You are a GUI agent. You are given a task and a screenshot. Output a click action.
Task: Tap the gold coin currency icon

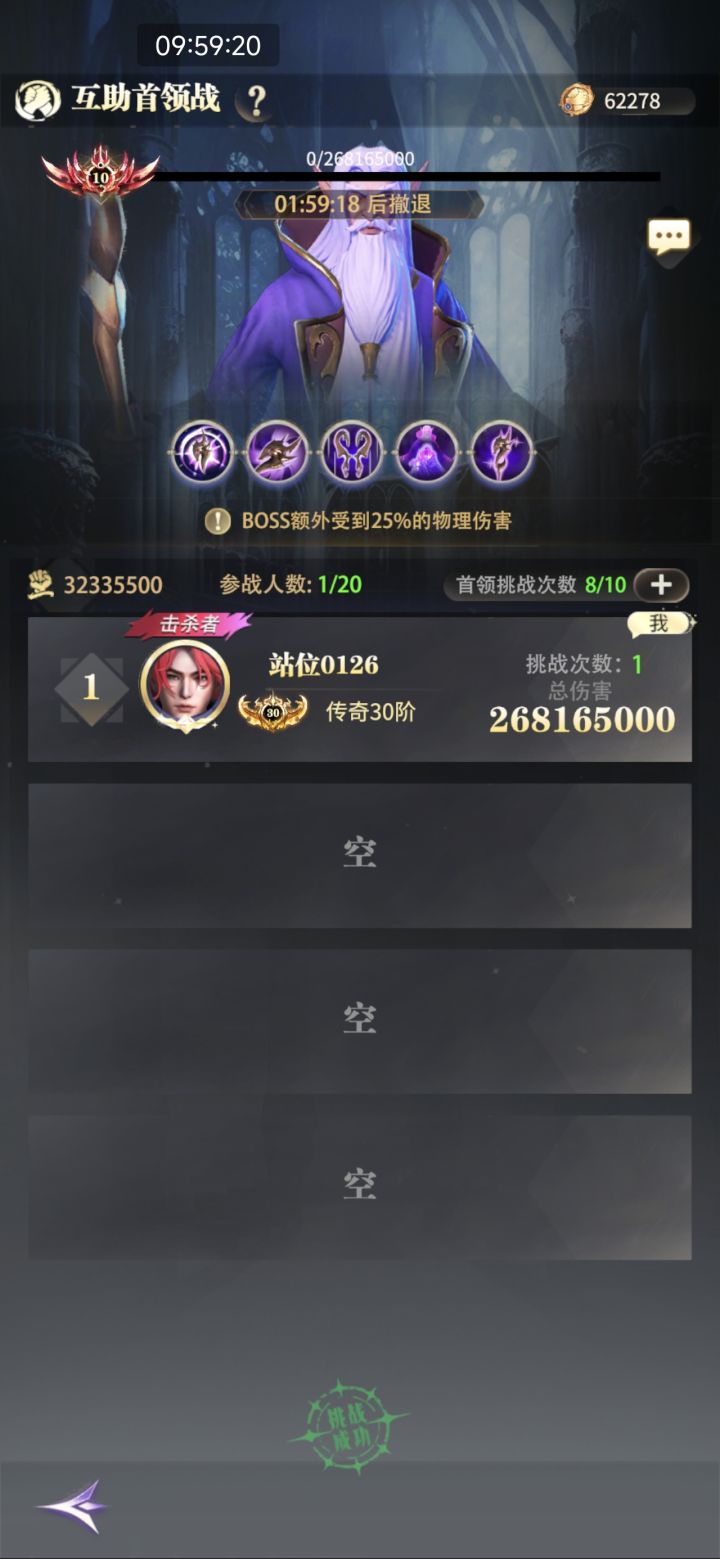pyautogui.click(x=577, y=100)
